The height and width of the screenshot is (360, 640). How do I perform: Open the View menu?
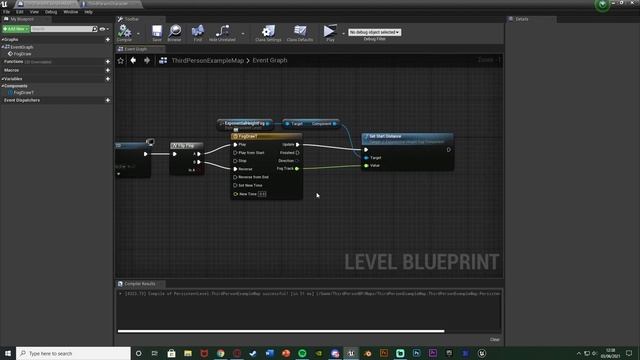point(34,12)
